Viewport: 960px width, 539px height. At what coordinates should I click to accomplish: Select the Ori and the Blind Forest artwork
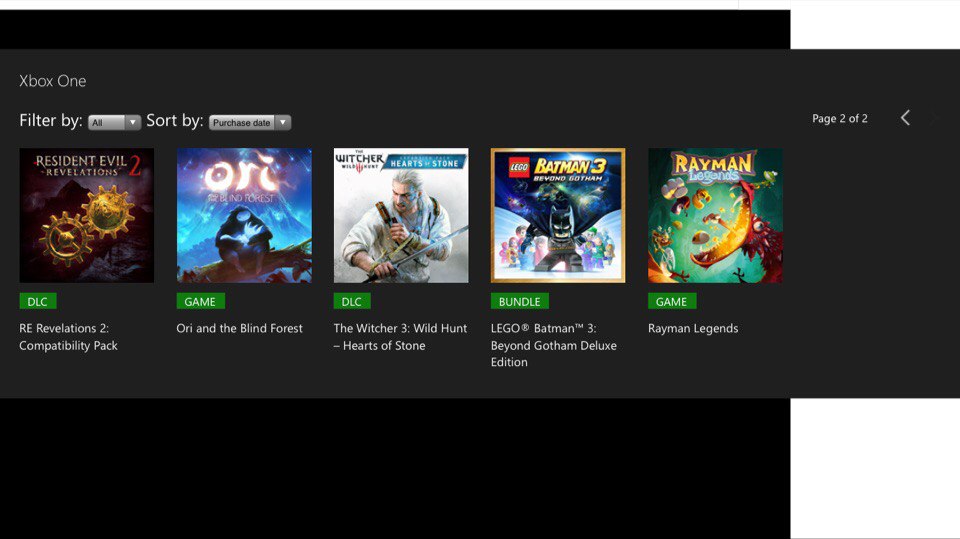pyautogui.click(x=244, y=215)
